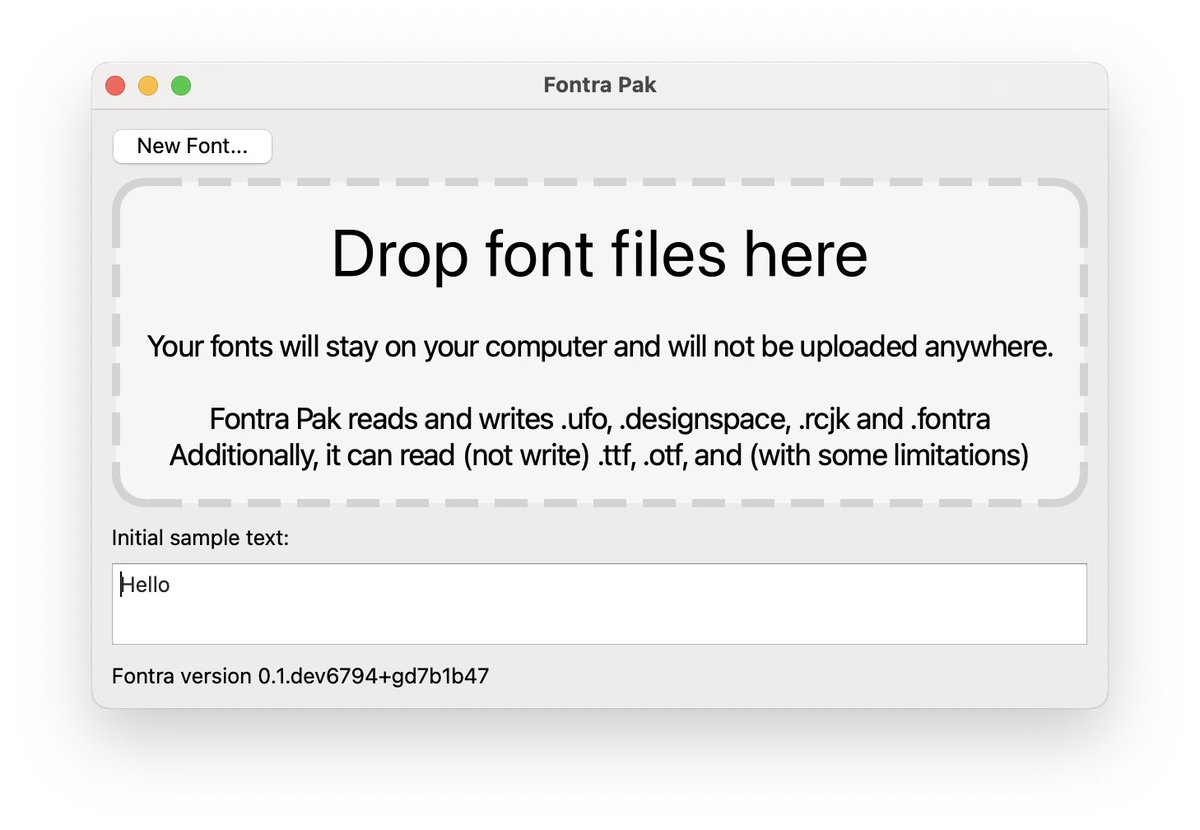Select the Fontra version text in the footer
Image resolution: width=1200 pixels, height=830 pixels.
tap(300, 676)
